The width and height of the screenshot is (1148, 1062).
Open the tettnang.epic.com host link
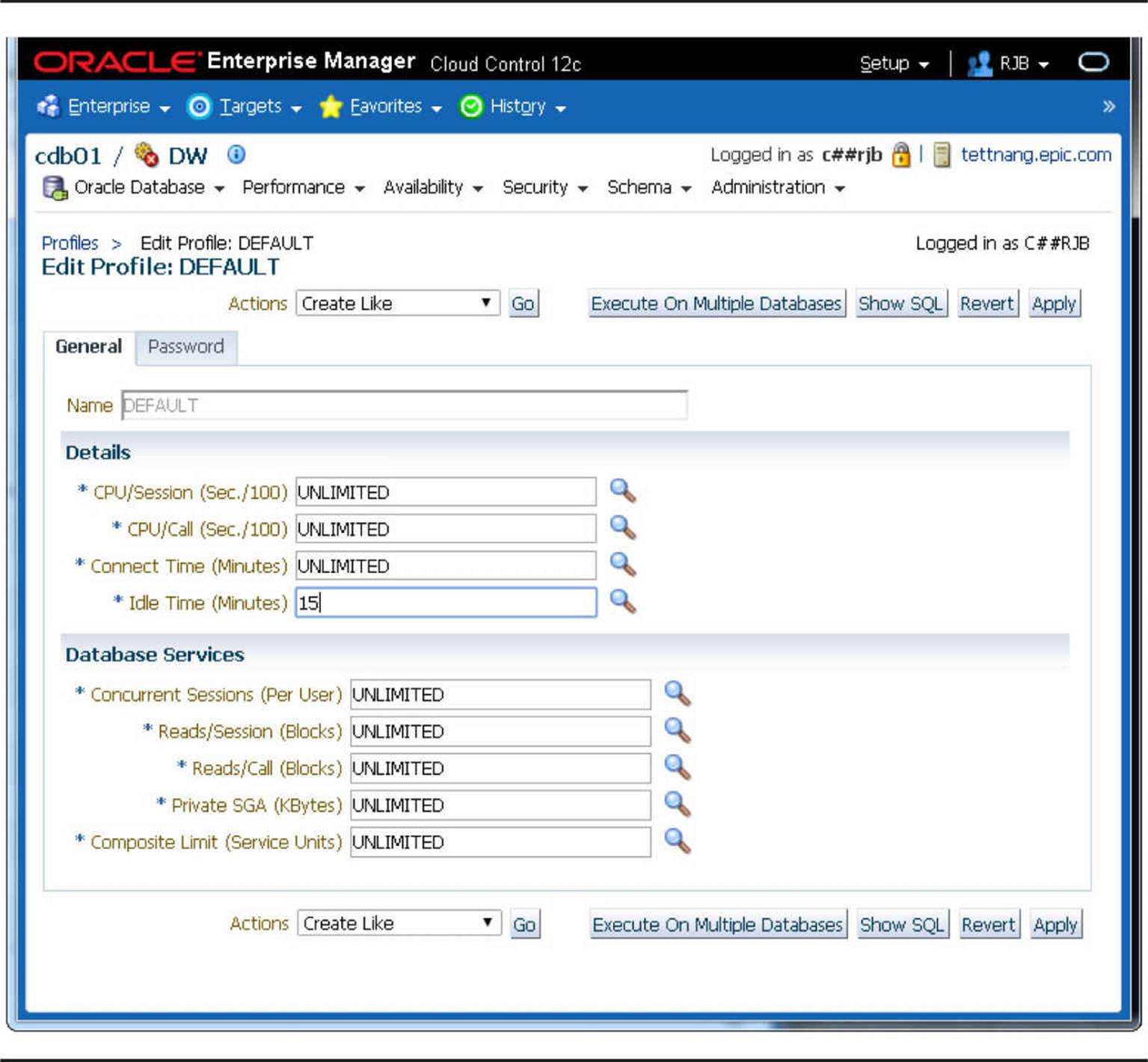tap(1036, 155)
